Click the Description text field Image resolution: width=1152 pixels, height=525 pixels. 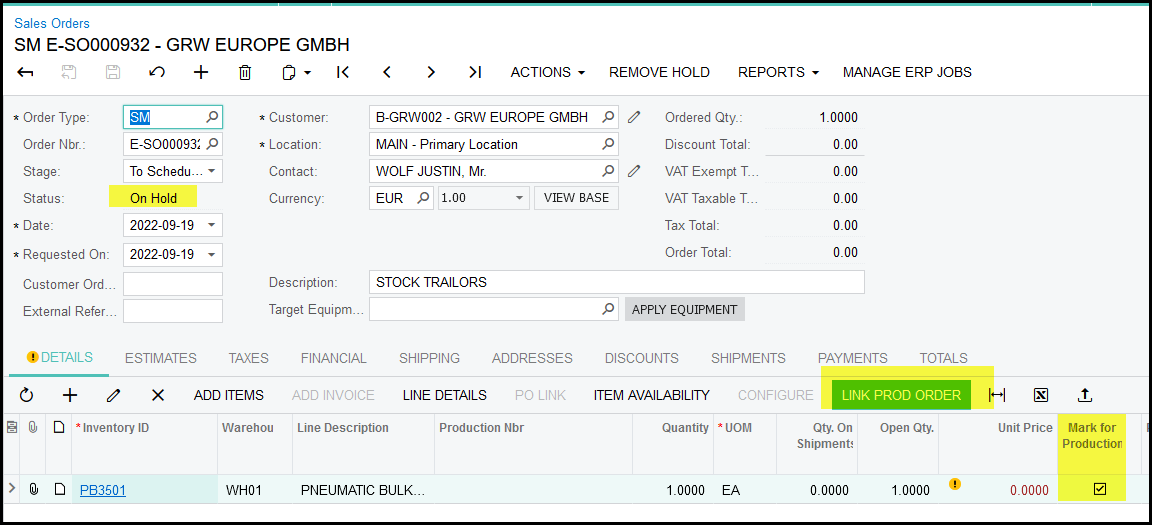point(616,282)
